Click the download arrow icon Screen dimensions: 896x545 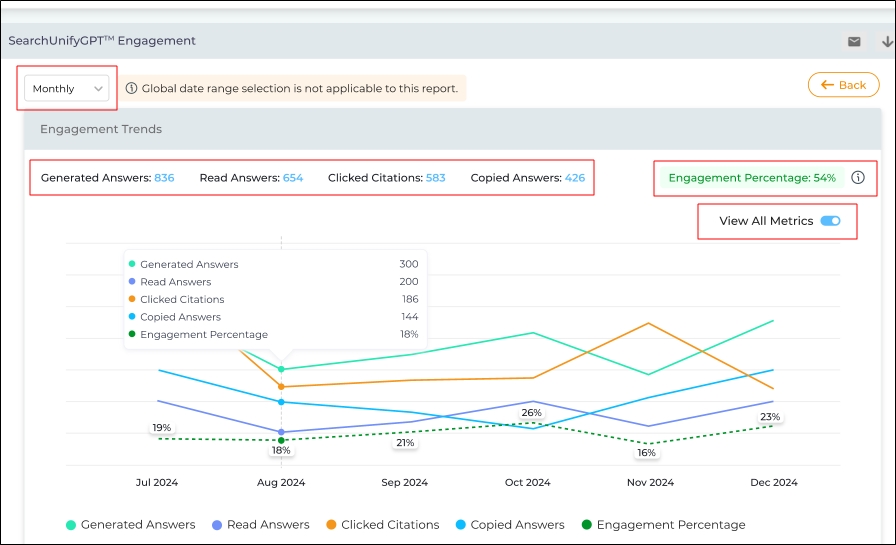pos(887,42)
